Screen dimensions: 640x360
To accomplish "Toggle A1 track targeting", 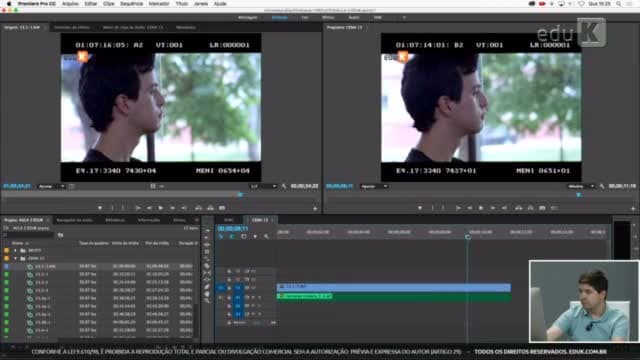I will click(x=238, y=298).
